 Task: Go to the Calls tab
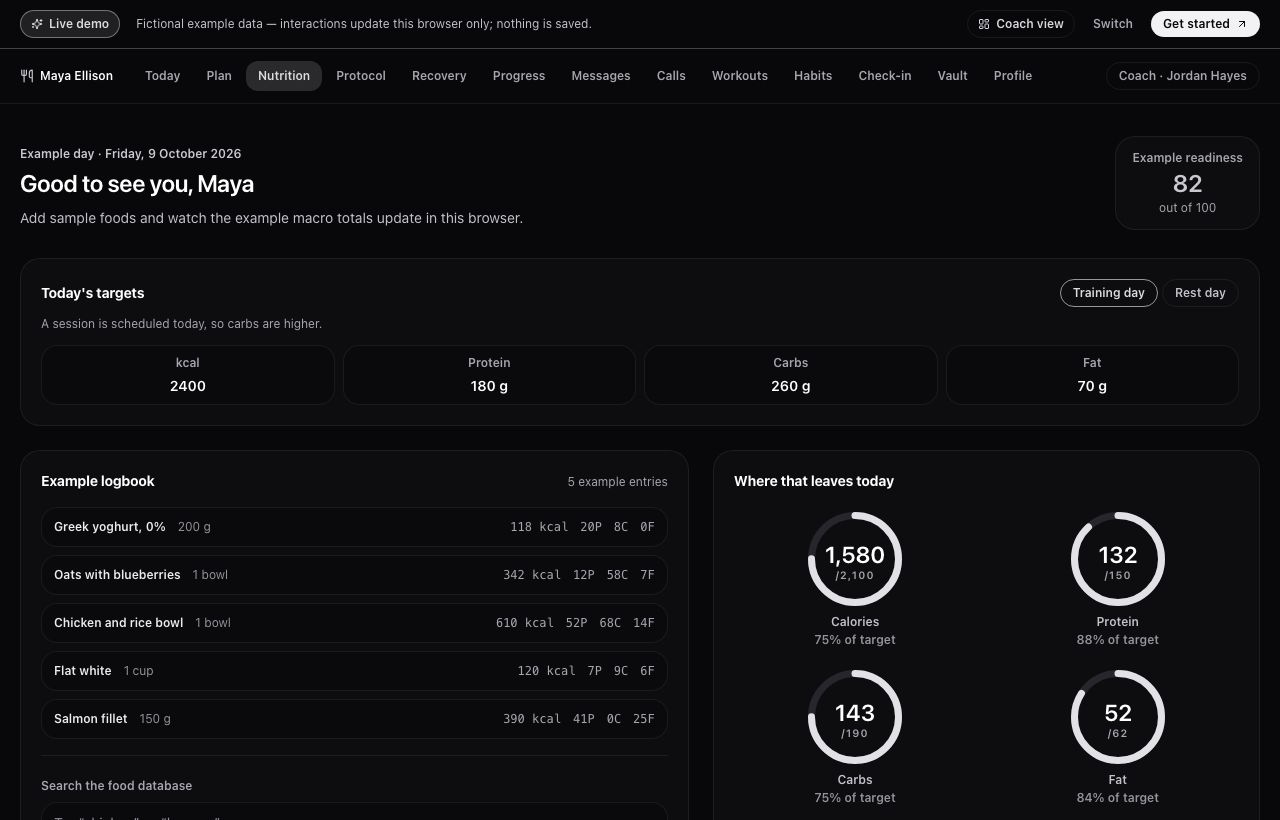(x=671, y=76)
